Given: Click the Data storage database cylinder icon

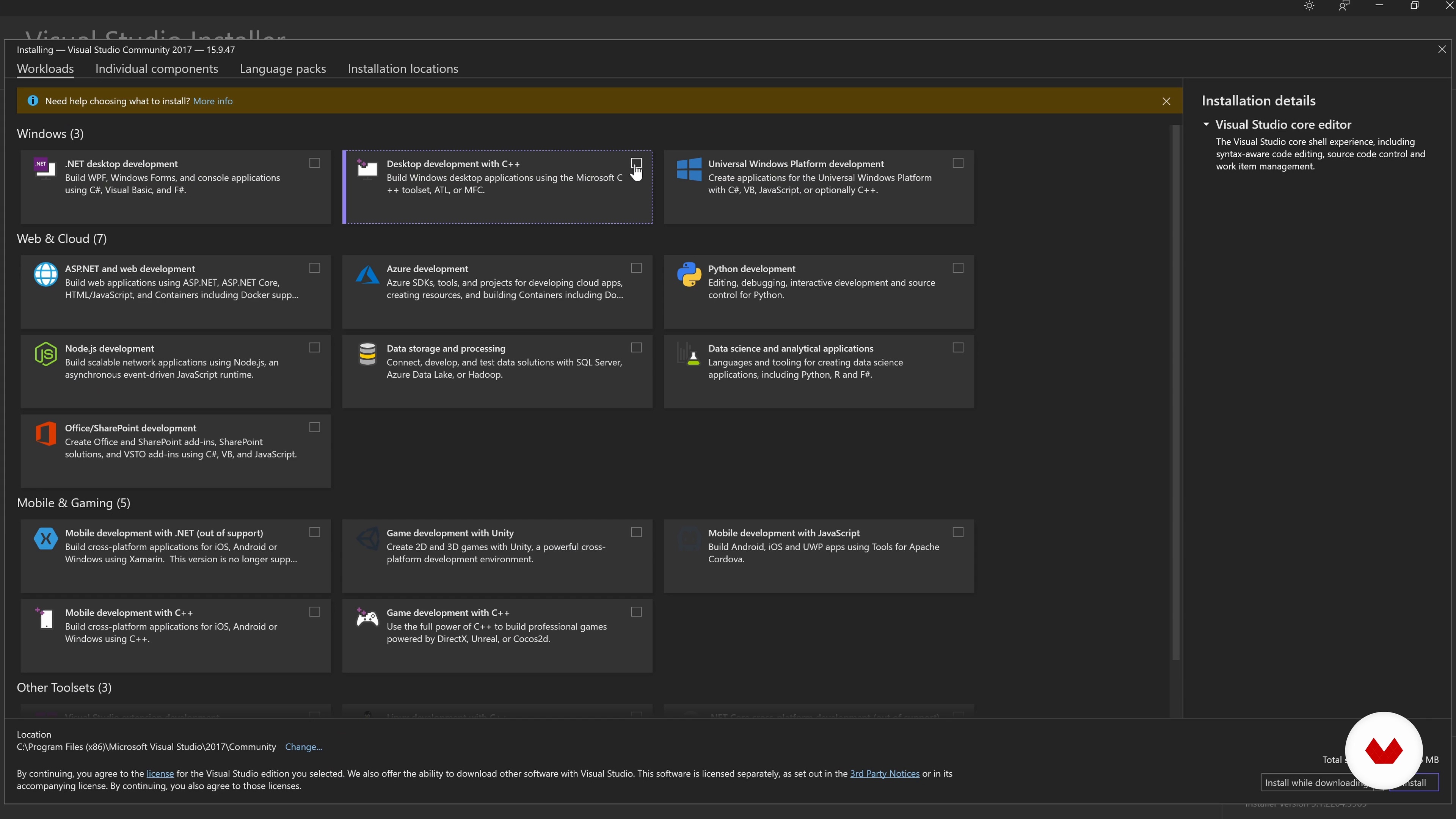Looking at the screenshot, I should click(367, 354).
